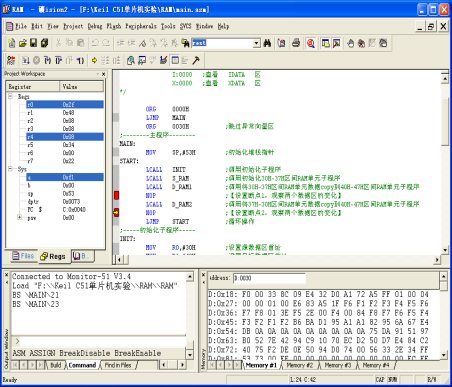Open the Help menu
Viewport: 452px width, 387px height.
223,26
